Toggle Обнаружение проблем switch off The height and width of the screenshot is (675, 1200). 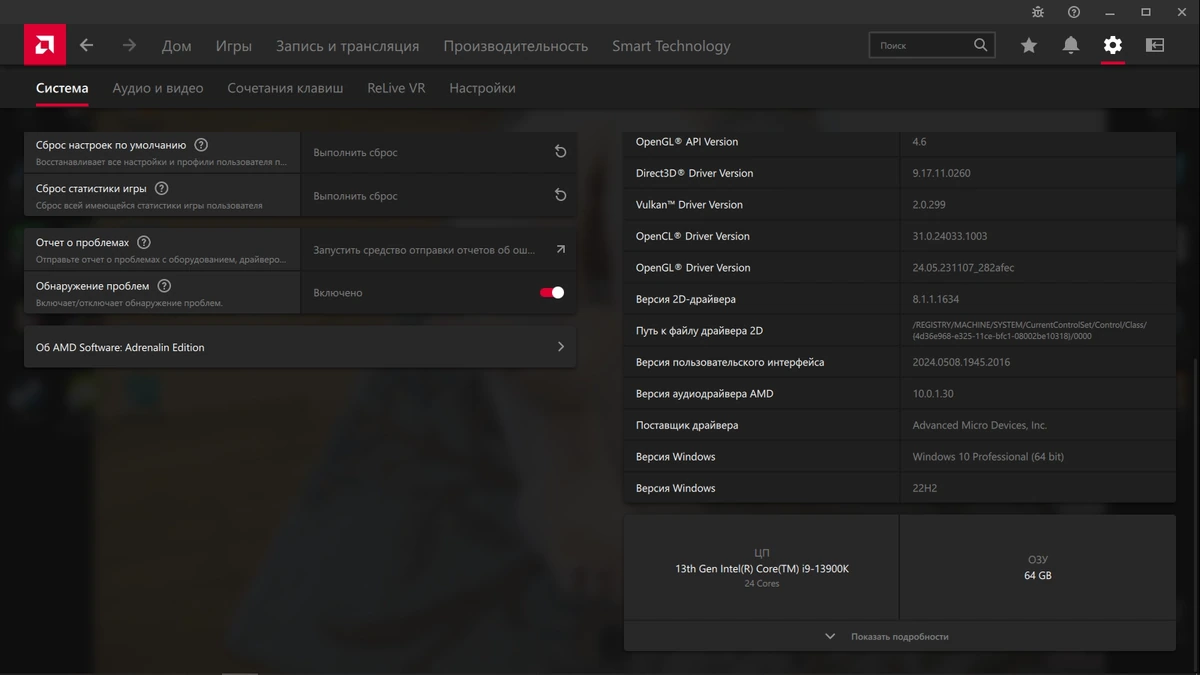(552, 293)
